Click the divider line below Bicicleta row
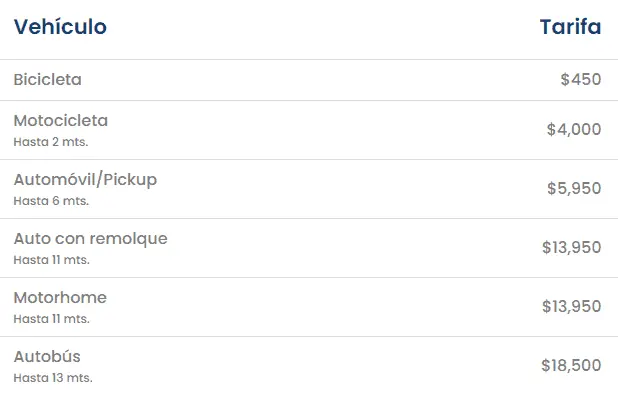 (x=309, y=101)
